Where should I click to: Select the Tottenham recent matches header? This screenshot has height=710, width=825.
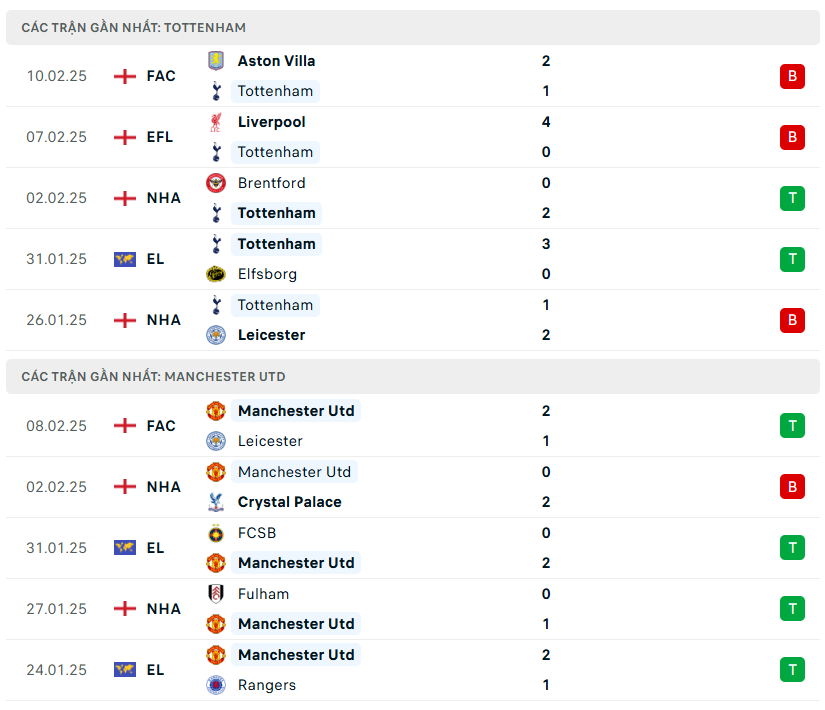[134, 28]
